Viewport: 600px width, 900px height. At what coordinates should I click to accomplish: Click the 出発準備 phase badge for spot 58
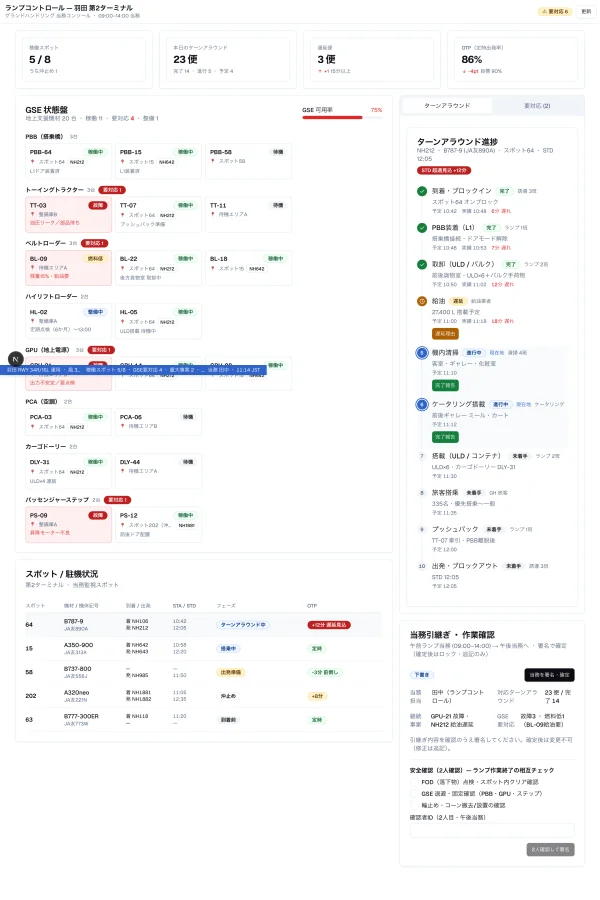[x=231, y=672]
